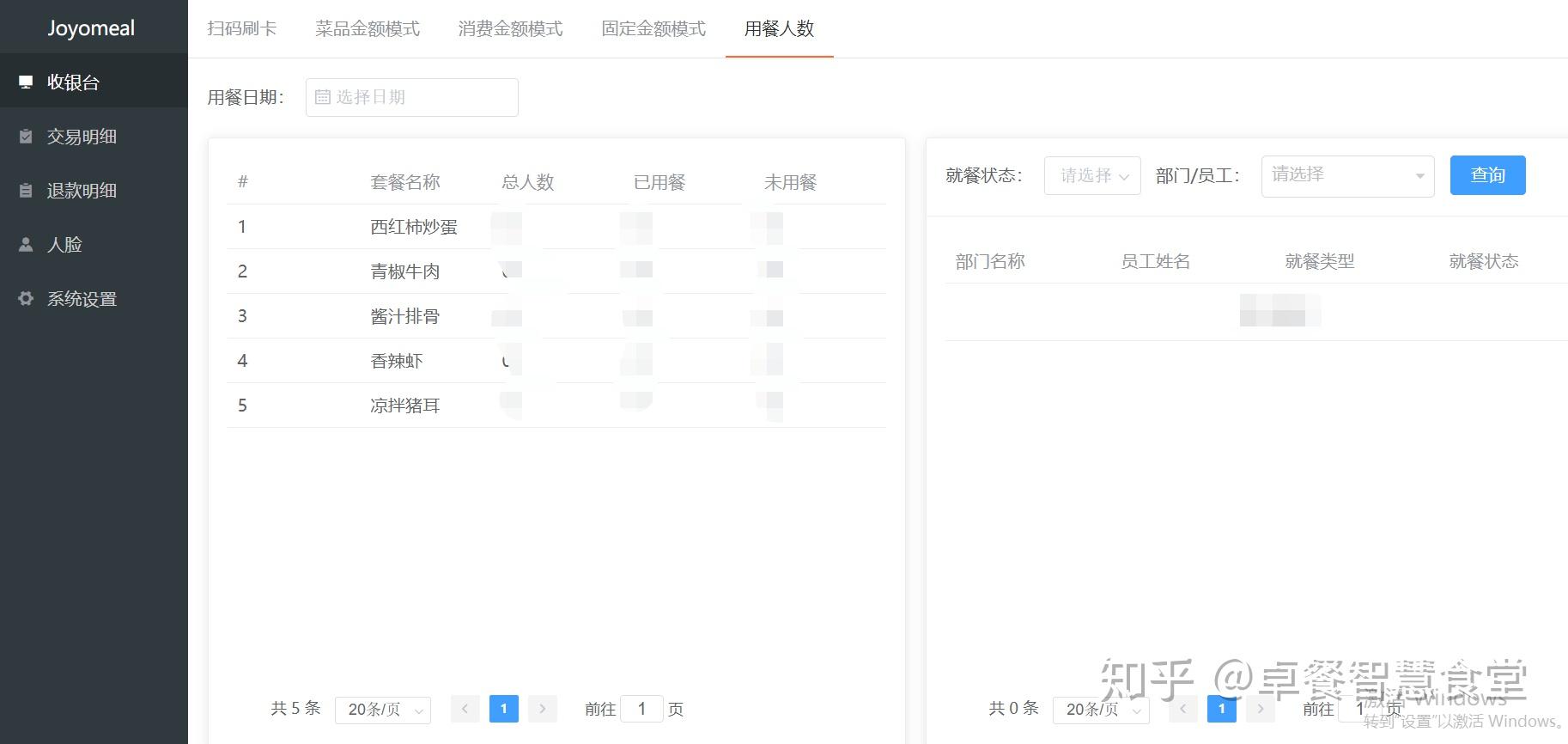Go to previous page in right table pagination
Viewport: 1568px width, 744px height.
tap(1182, 709)
